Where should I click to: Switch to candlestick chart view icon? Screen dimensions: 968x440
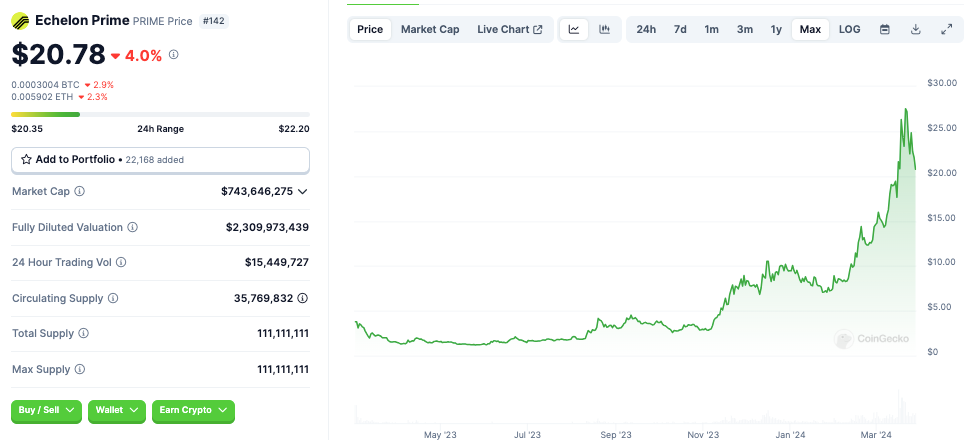pos(604,29)
